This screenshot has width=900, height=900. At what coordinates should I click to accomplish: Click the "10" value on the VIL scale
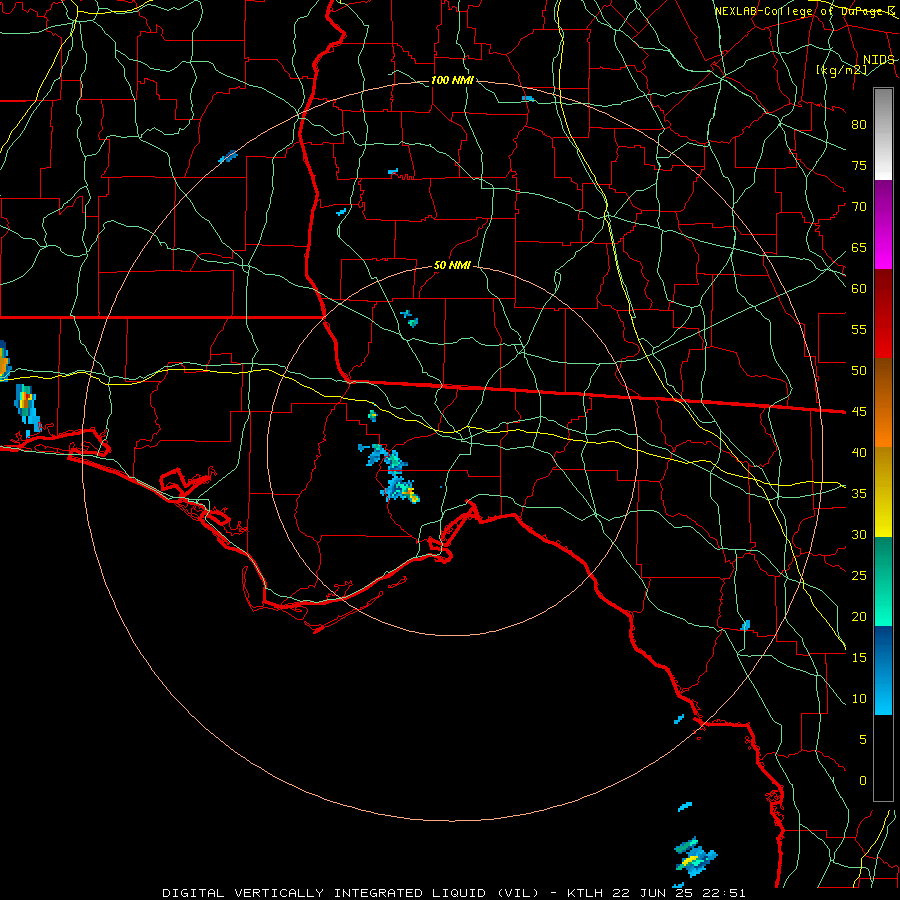tap(859, 699)
